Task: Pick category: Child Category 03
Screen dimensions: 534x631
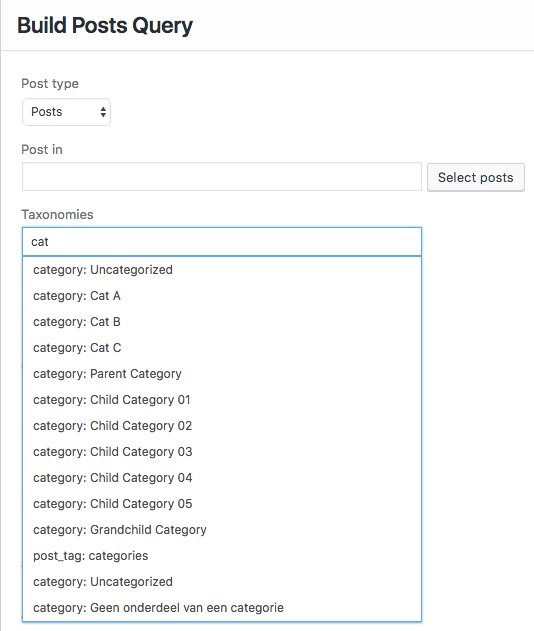Action: [x=222, y=452]
